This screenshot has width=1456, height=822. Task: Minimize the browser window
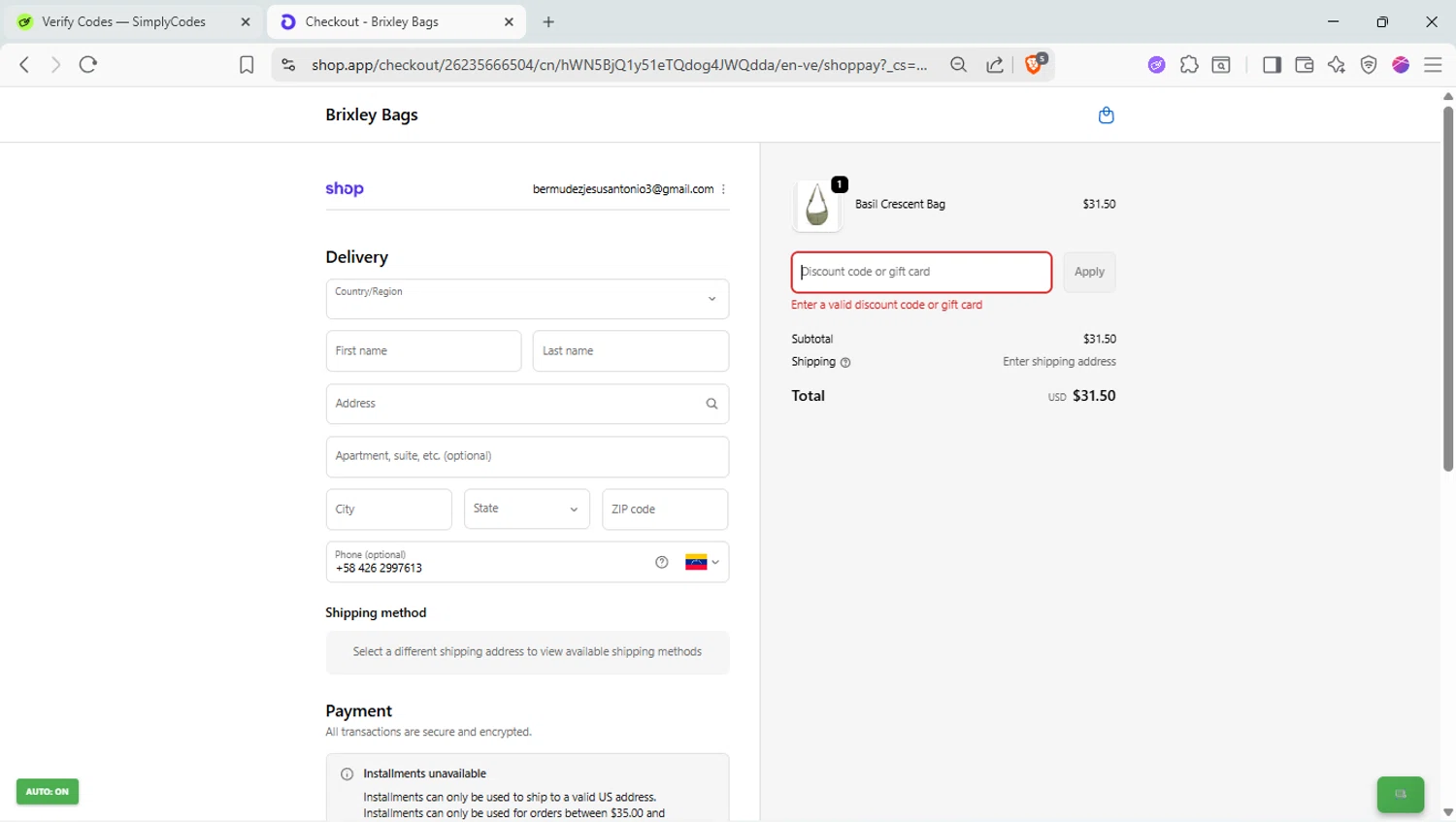pyautogui.click(x=1334, y=21)
